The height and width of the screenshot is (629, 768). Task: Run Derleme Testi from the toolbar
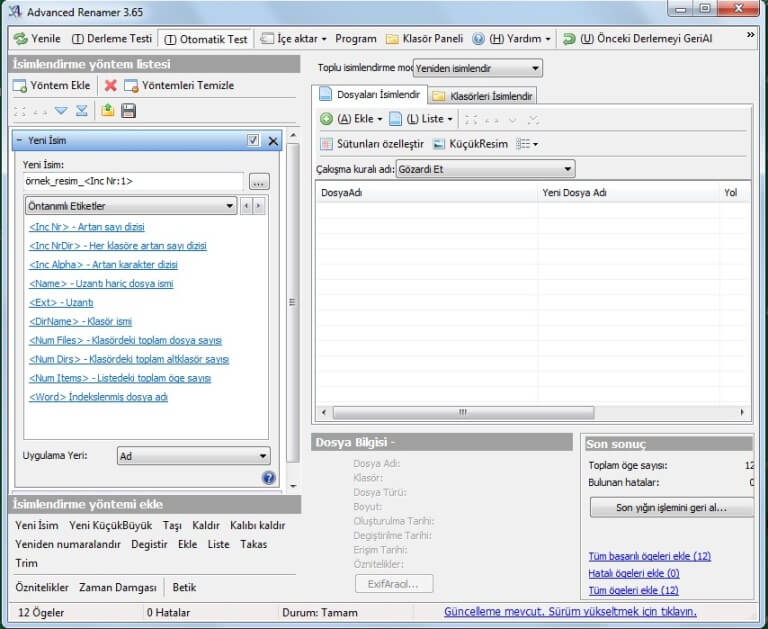tap(112, 39)
